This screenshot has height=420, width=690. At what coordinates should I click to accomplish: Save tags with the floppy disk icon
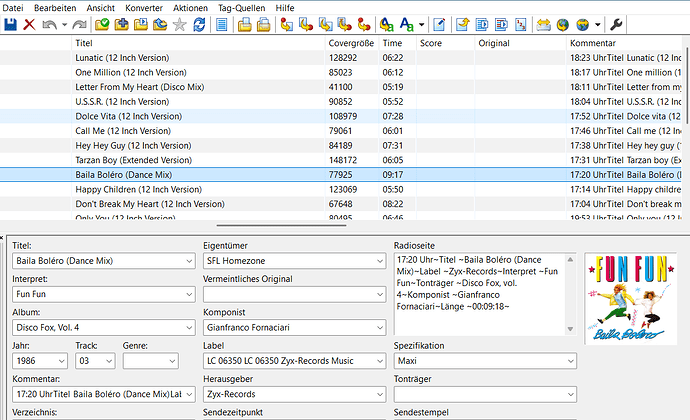pyautogui.click(x=11, y=25)
